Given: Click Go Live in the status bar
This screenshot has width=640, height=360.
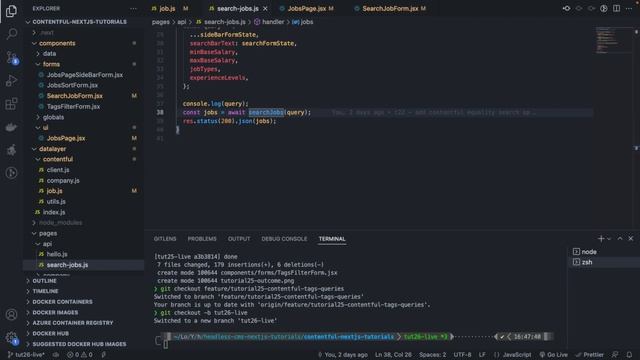Looking at the screenshot, I should coord(553,355).
